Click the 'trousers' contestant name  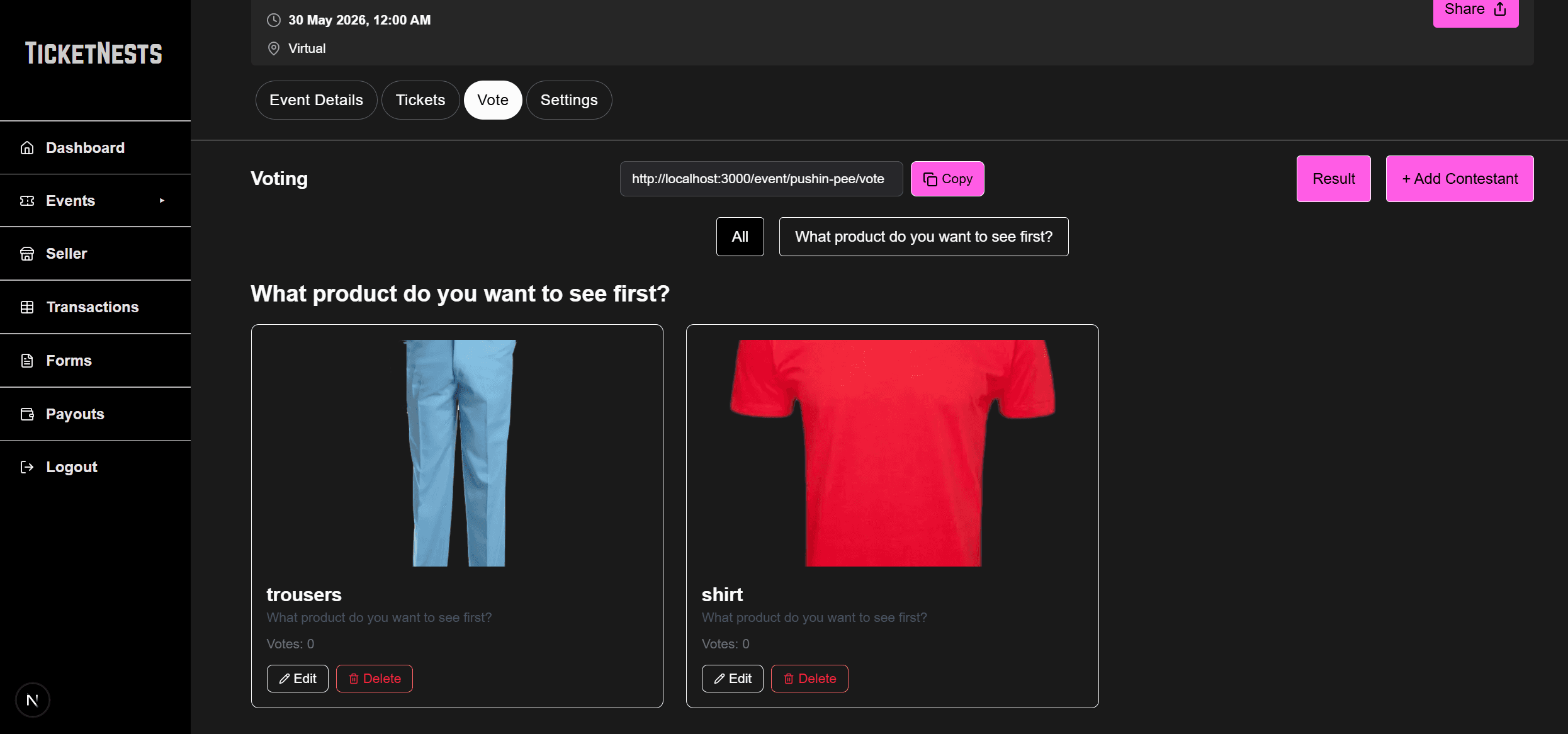tap(304, 594)
